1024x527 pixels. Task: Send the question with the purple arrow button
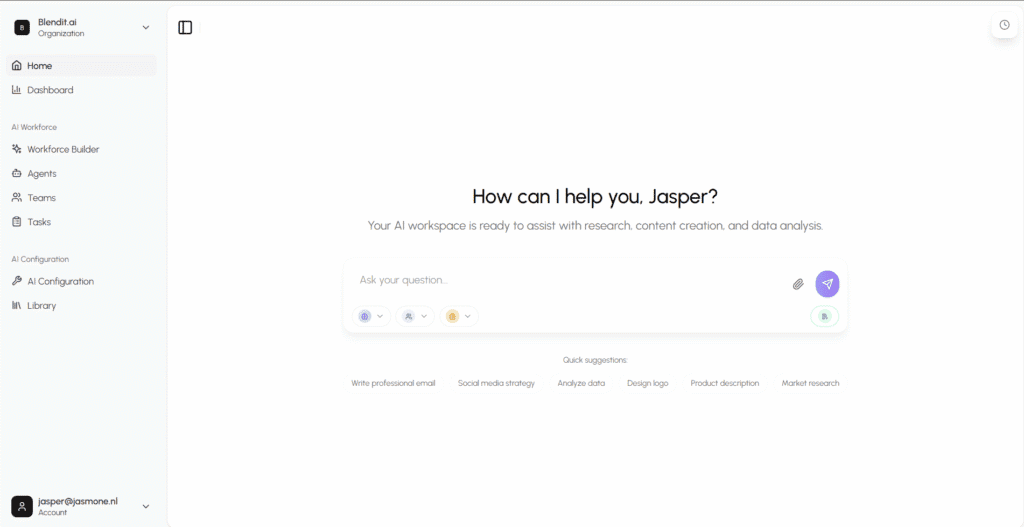[827, 283]
